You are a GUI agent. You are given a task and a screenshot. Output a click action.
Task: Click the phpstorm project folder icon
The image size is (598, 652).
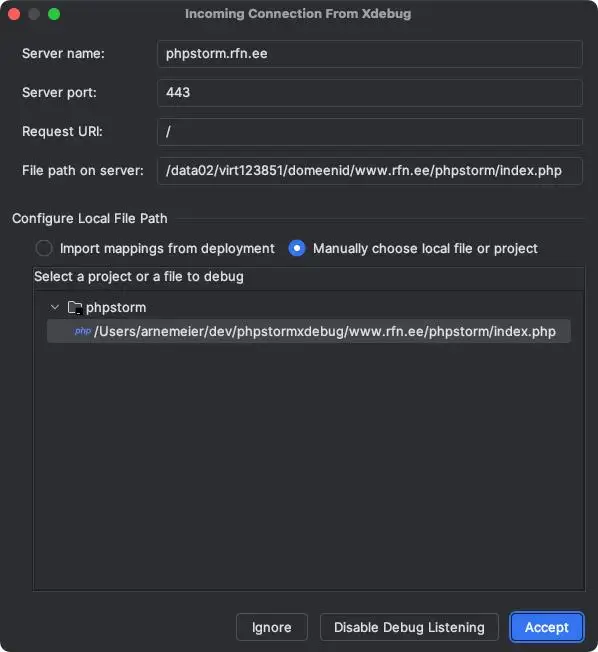(x=75, y=308)
